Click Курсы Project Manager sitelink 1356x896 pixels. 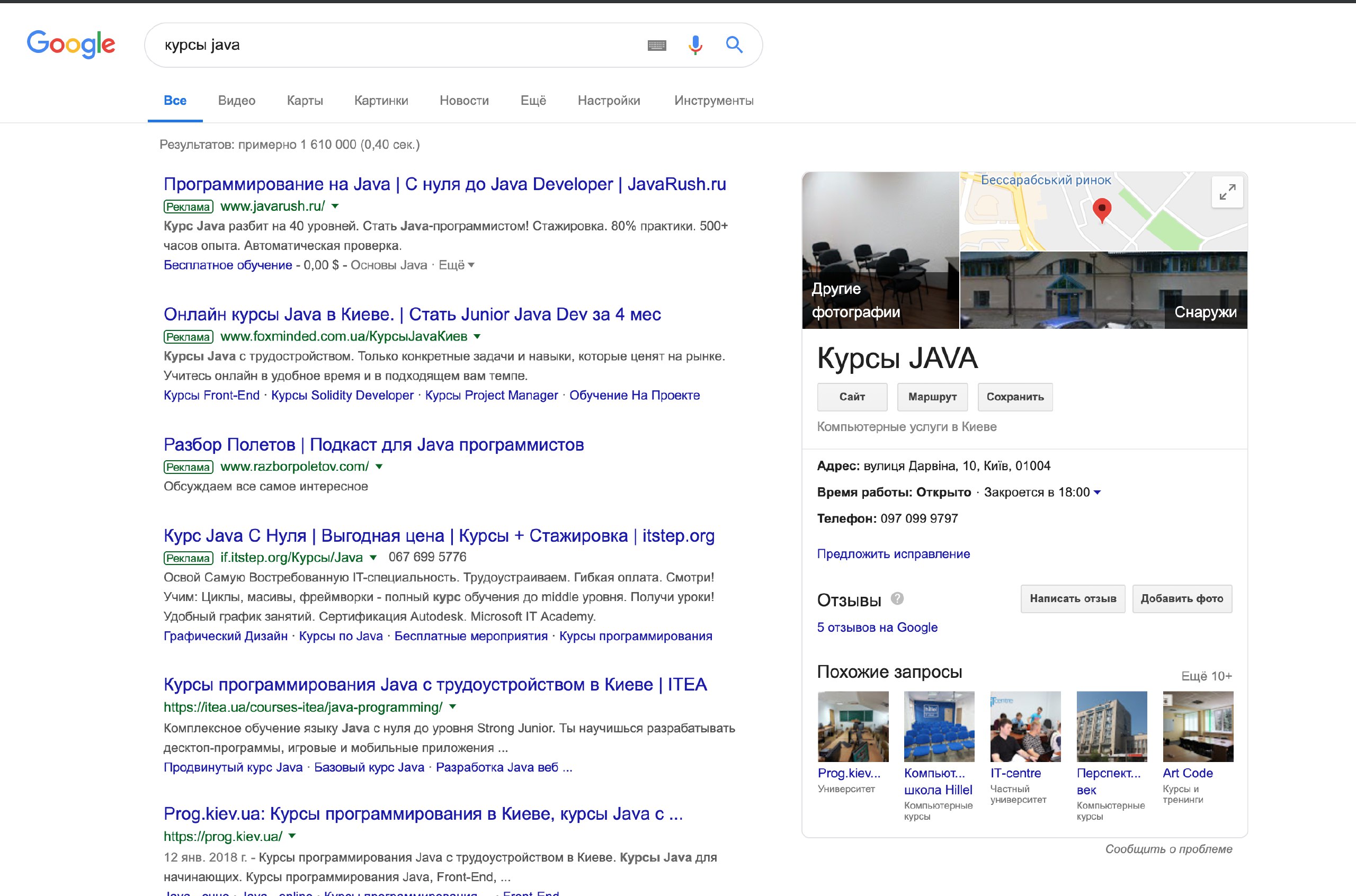(492, 396)
